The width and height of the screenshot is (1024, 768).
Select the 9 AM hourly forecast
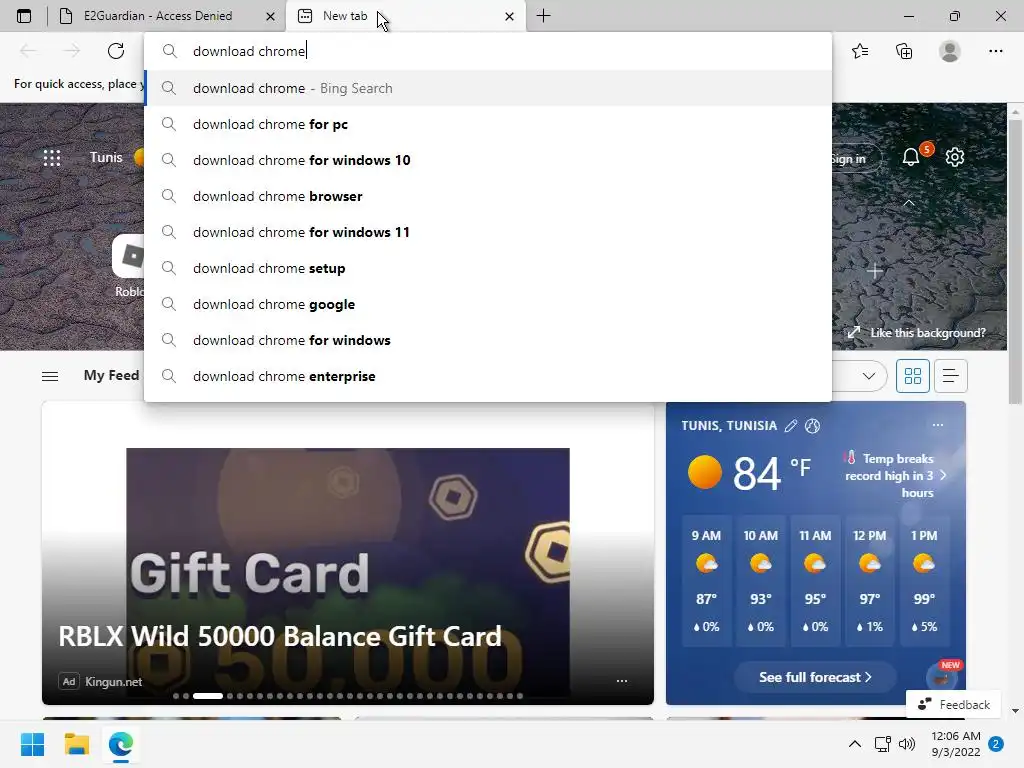[x=706, y=581]
